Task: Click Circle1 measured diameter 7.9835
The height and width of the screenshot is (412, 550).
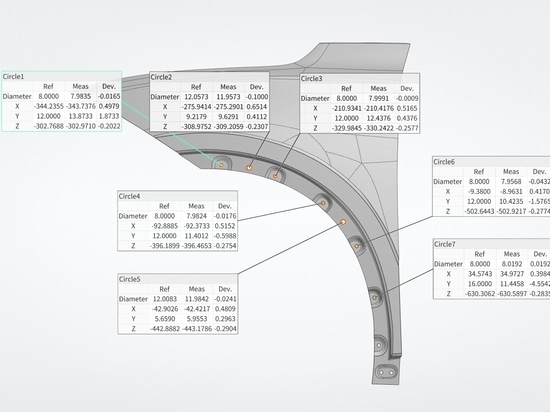Action: 81,96
